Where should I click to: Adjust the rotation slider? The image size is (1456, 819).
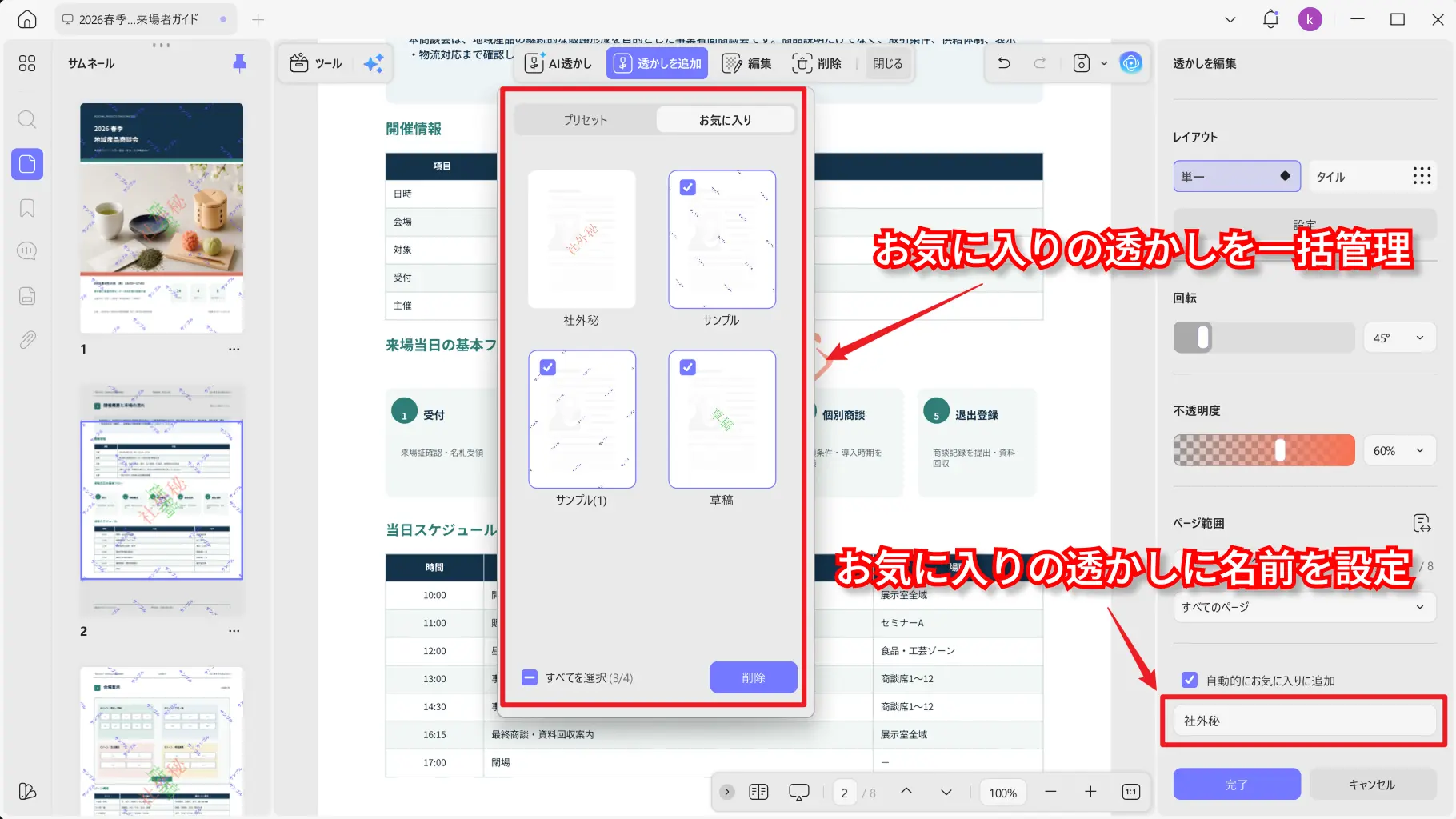coord(1263,338)
